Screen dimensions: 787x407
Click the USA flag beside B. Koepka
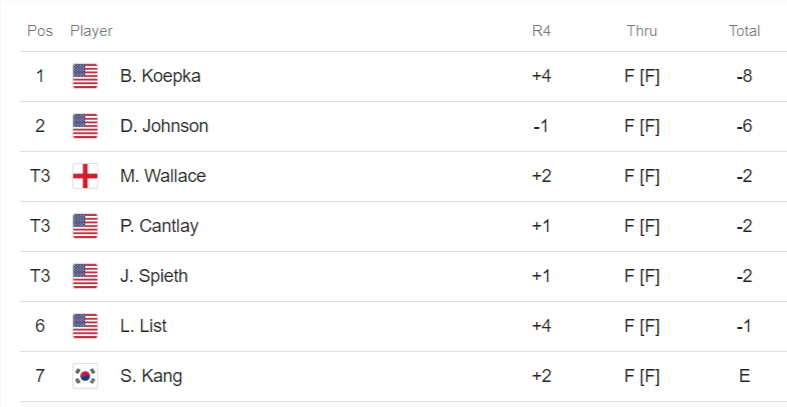pos(85,76)
